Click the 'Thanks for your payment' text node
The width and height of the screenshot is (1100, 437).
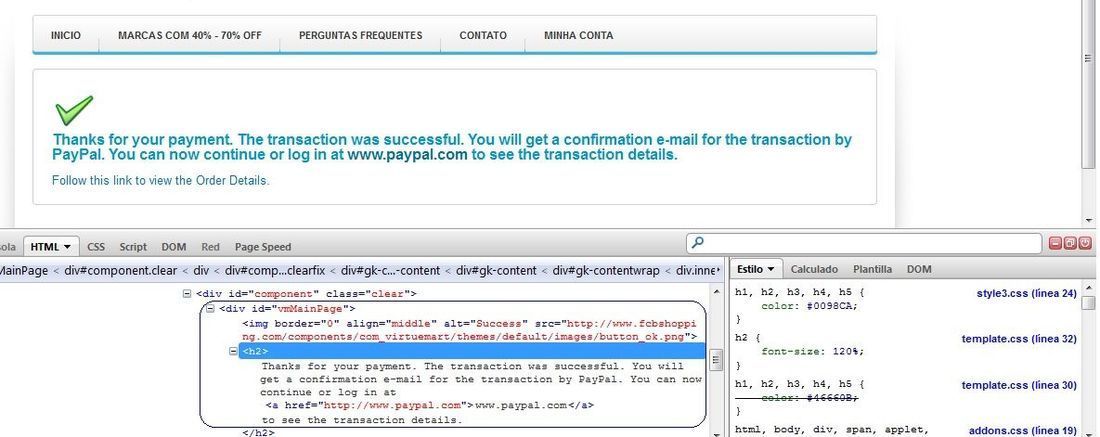tap(481, 379)
